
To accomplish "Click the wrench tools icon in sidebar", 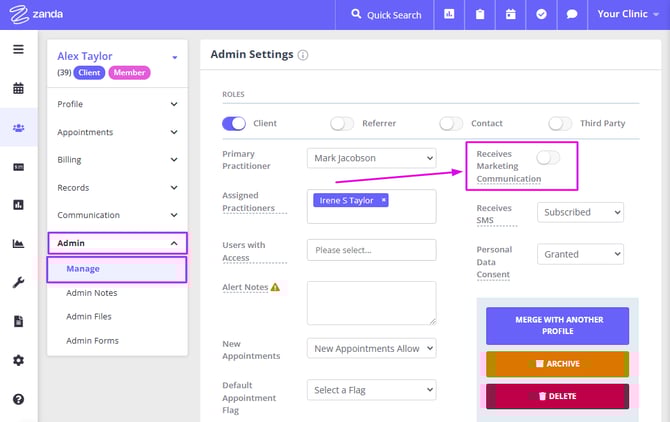I will click(x=18, y=283).
